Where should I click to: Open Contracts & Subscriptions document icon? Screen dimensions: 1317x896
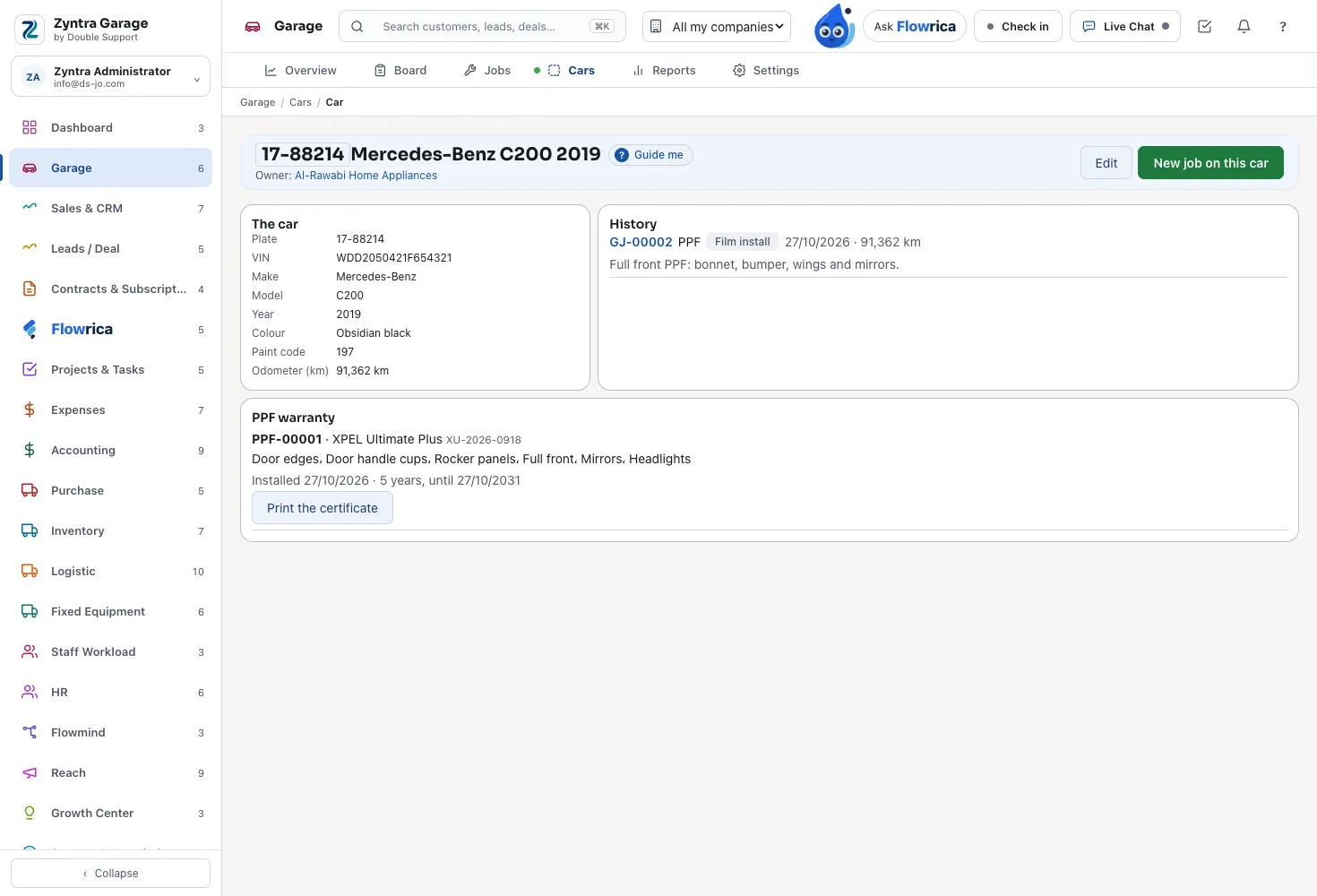point(30,289)
